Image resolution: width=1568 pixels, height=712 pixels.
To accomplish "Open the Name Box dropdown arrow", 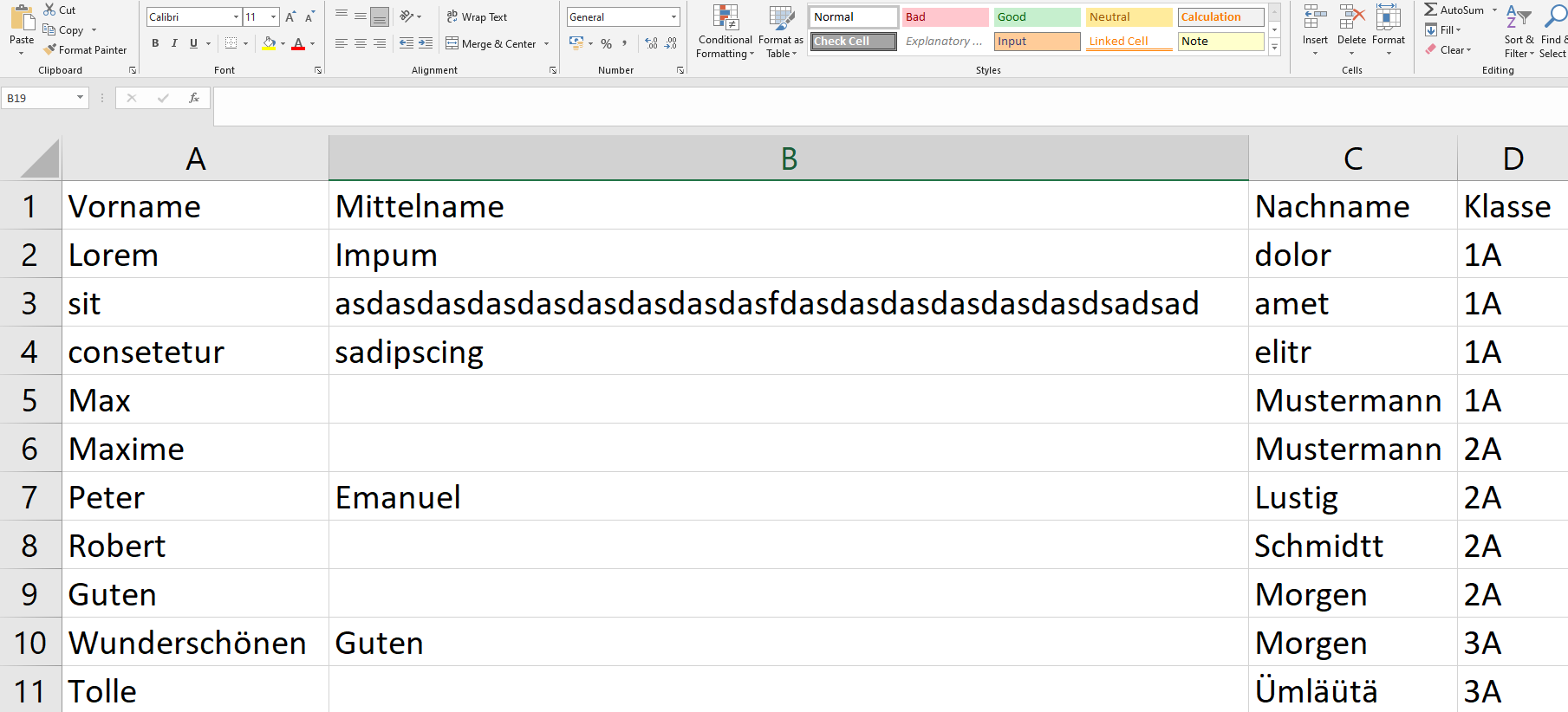I will (x=80, y=98).
